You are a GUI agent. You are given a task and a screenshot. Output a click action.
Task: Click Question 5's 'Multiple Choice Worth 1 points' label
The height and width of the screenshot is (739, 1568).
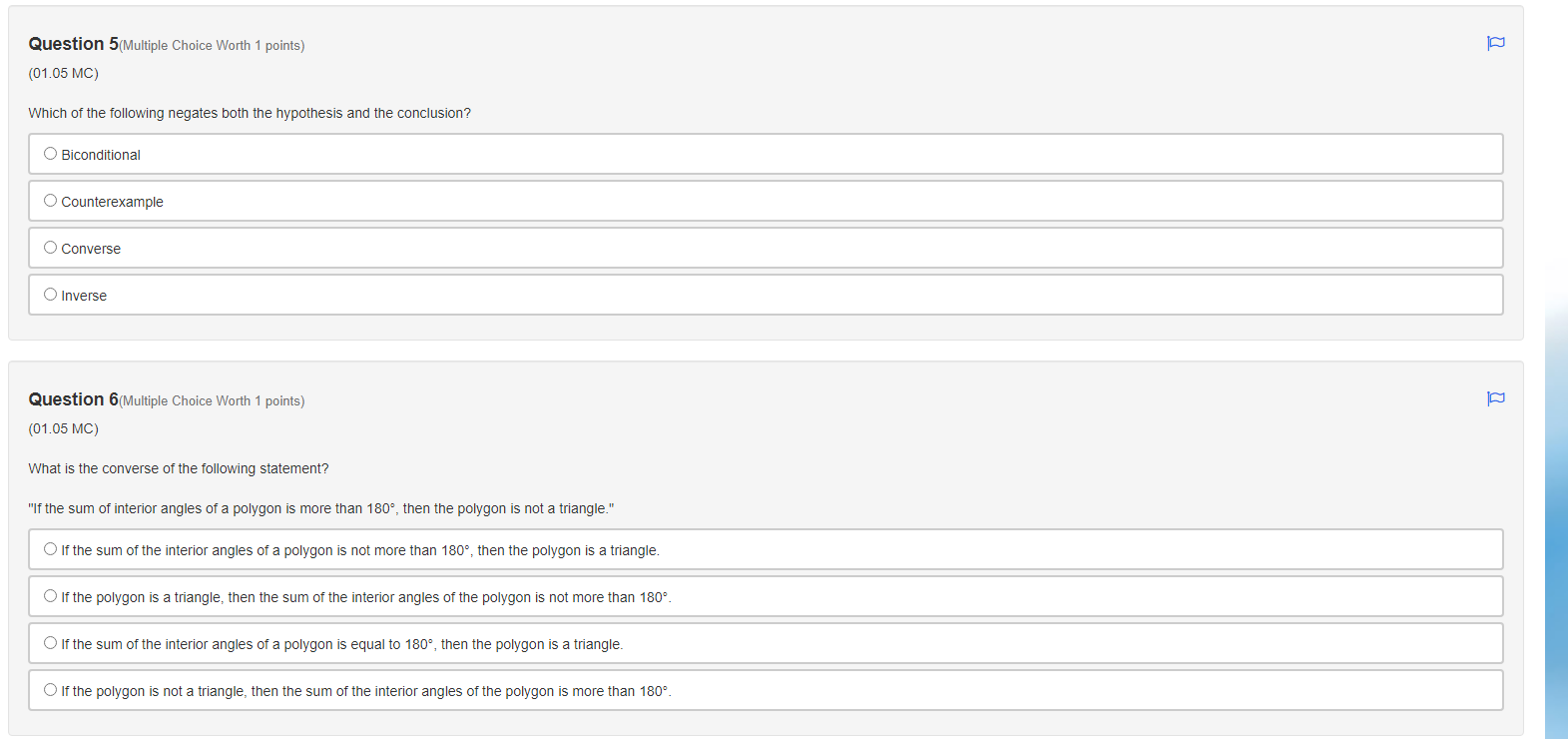(x=212, y=46)
